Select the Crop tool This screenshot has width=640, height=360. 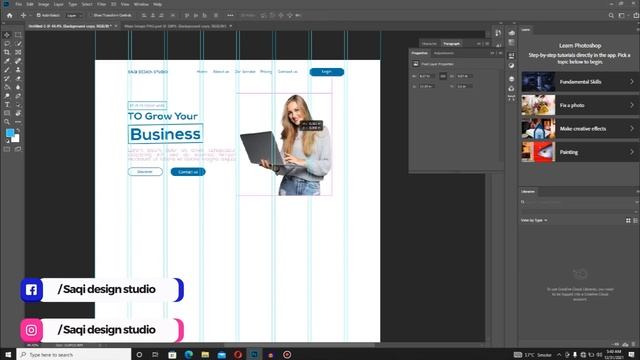[x=7, y=52]
